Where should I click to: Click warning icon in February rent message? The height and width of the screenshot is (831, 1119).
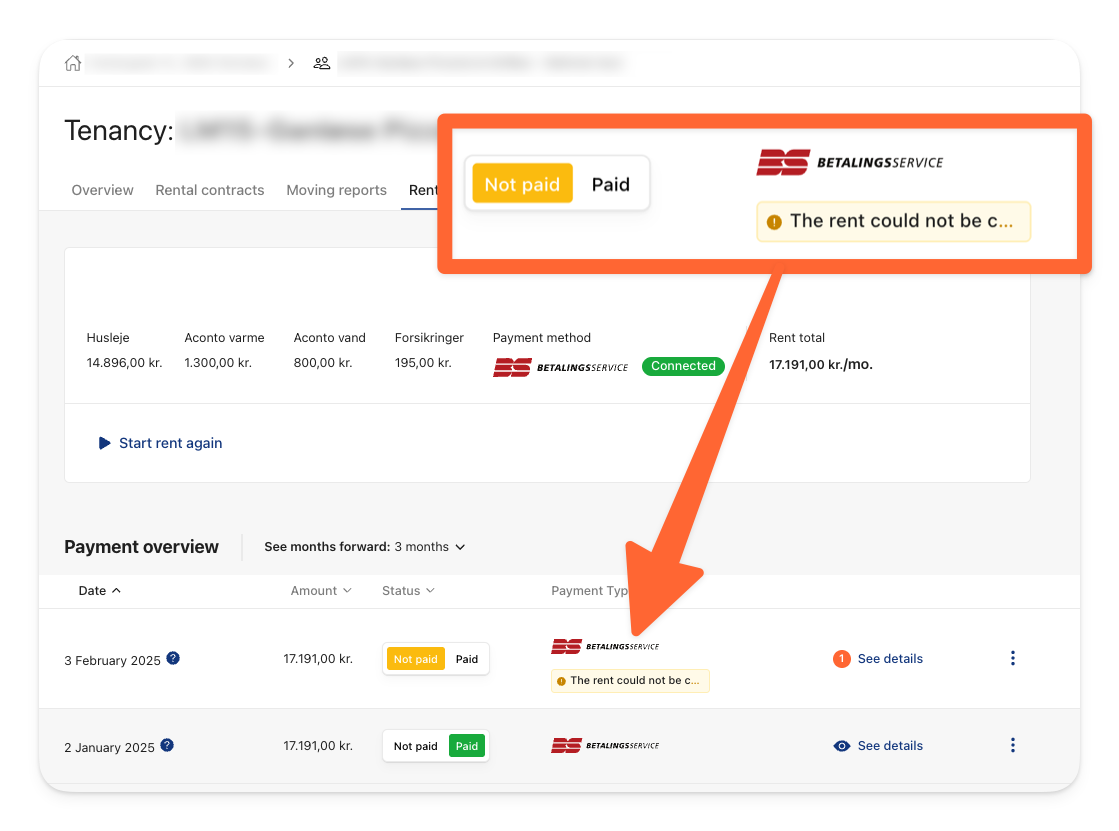[561, 681]
